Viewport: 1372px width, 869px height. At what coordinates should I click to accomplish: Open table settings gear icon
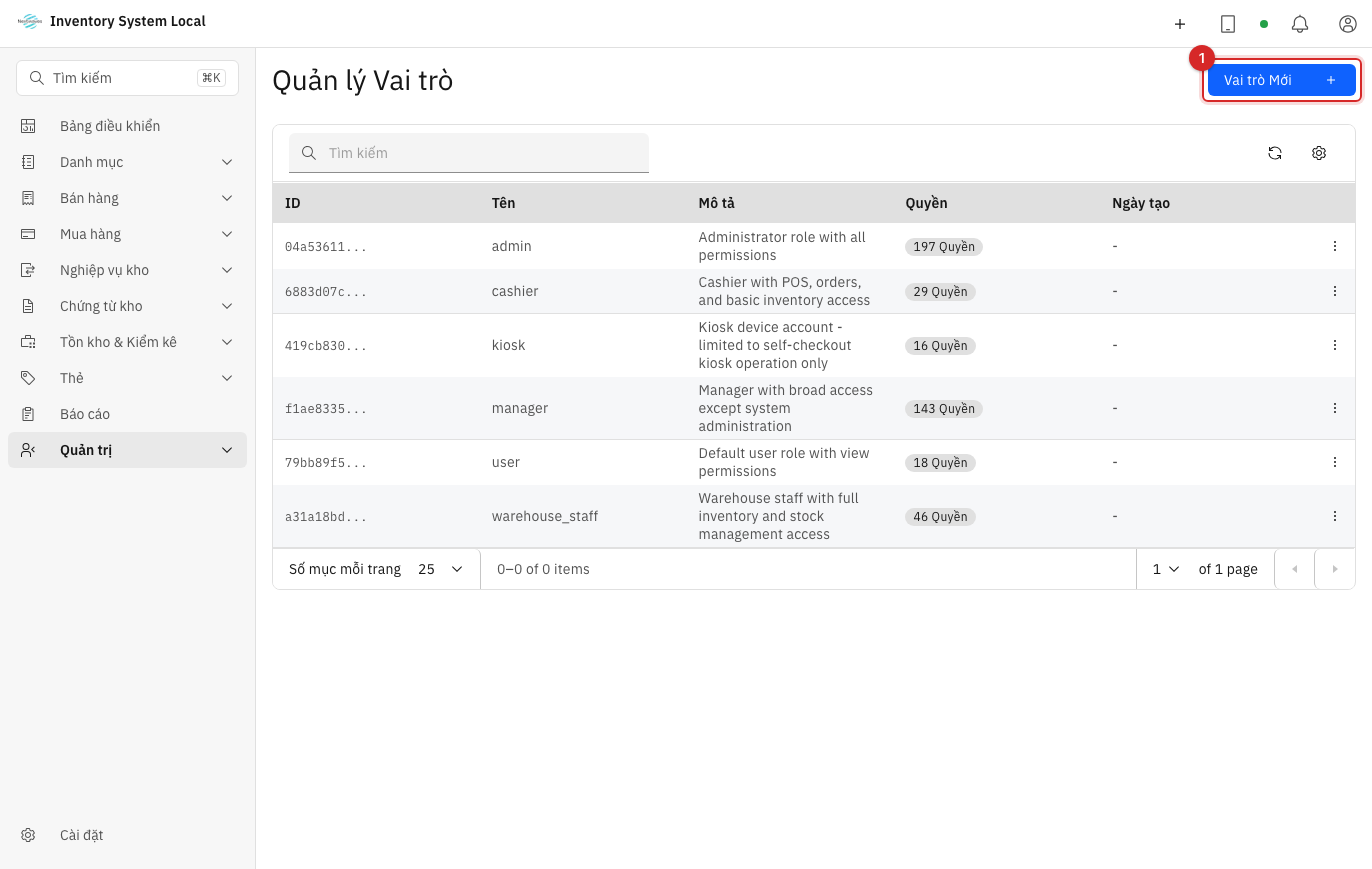pos(1319,153)
